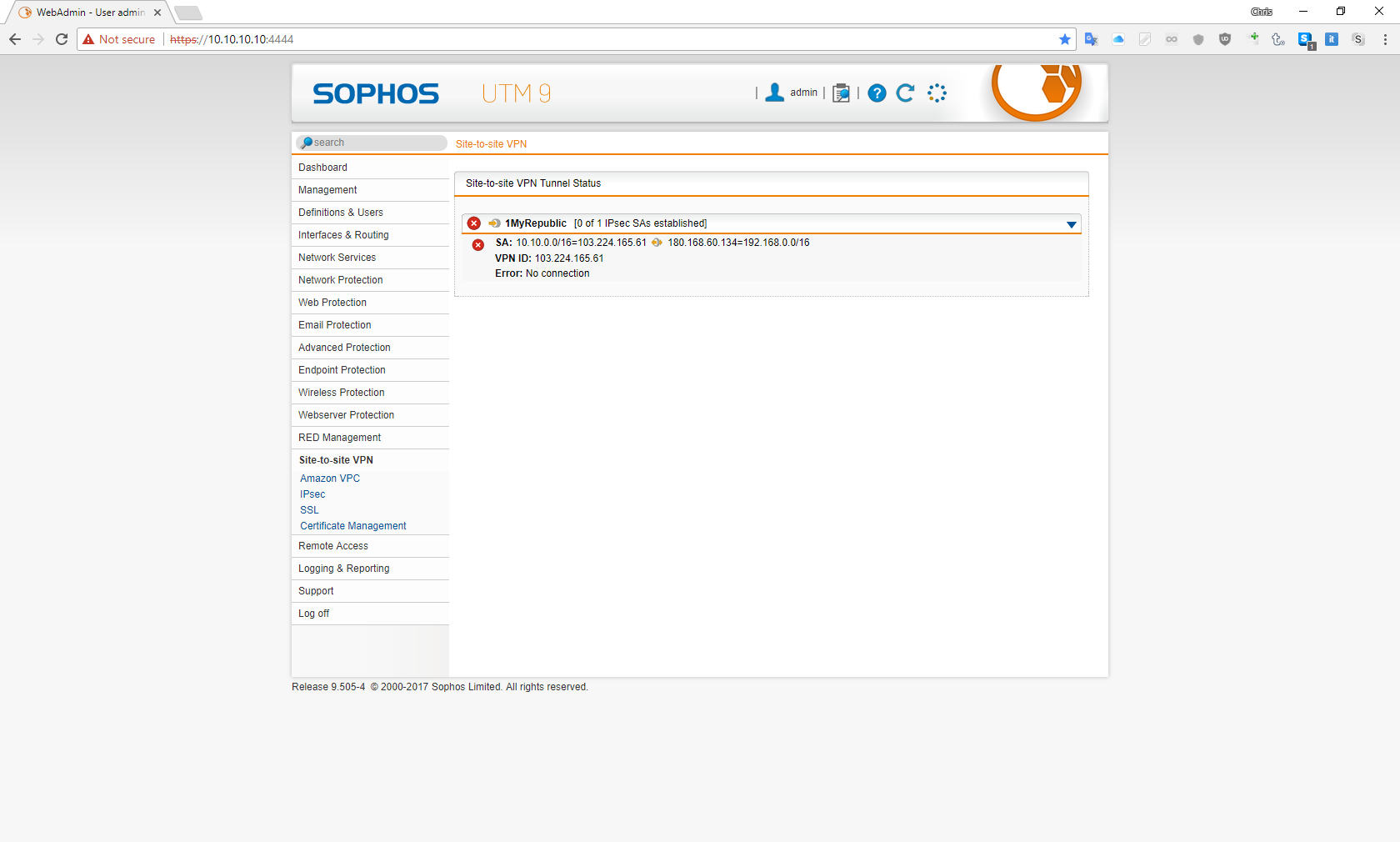1400x842 pixels.
Task: Open the SSL submenu link
Action: coord(309,510)
